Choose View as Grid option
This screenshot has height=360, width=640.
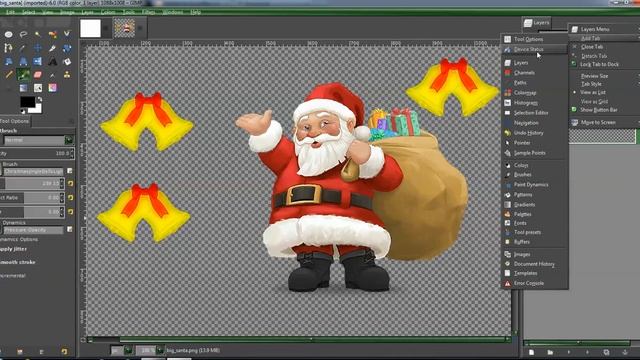click(594, 101)
